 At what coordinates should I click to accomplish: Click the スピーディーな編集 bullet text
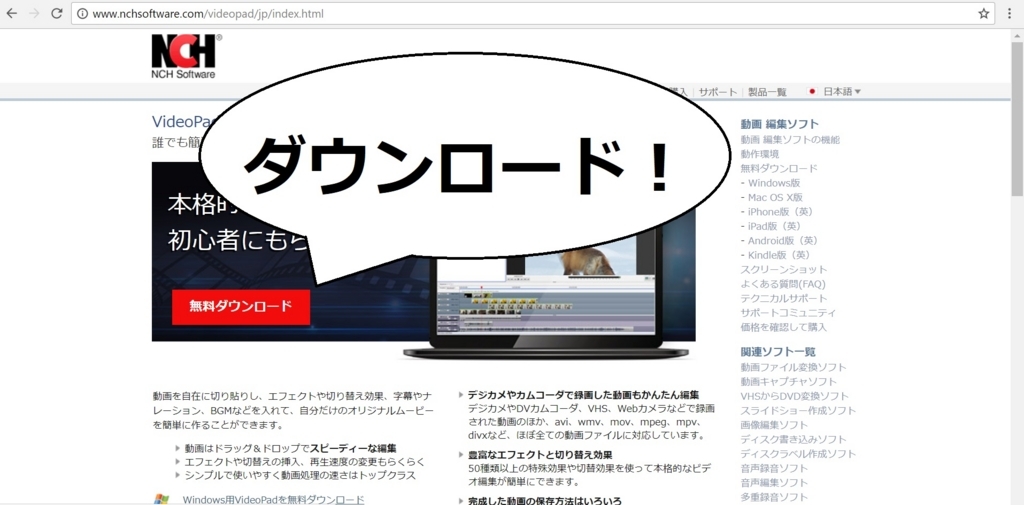(x=353, y=448)
